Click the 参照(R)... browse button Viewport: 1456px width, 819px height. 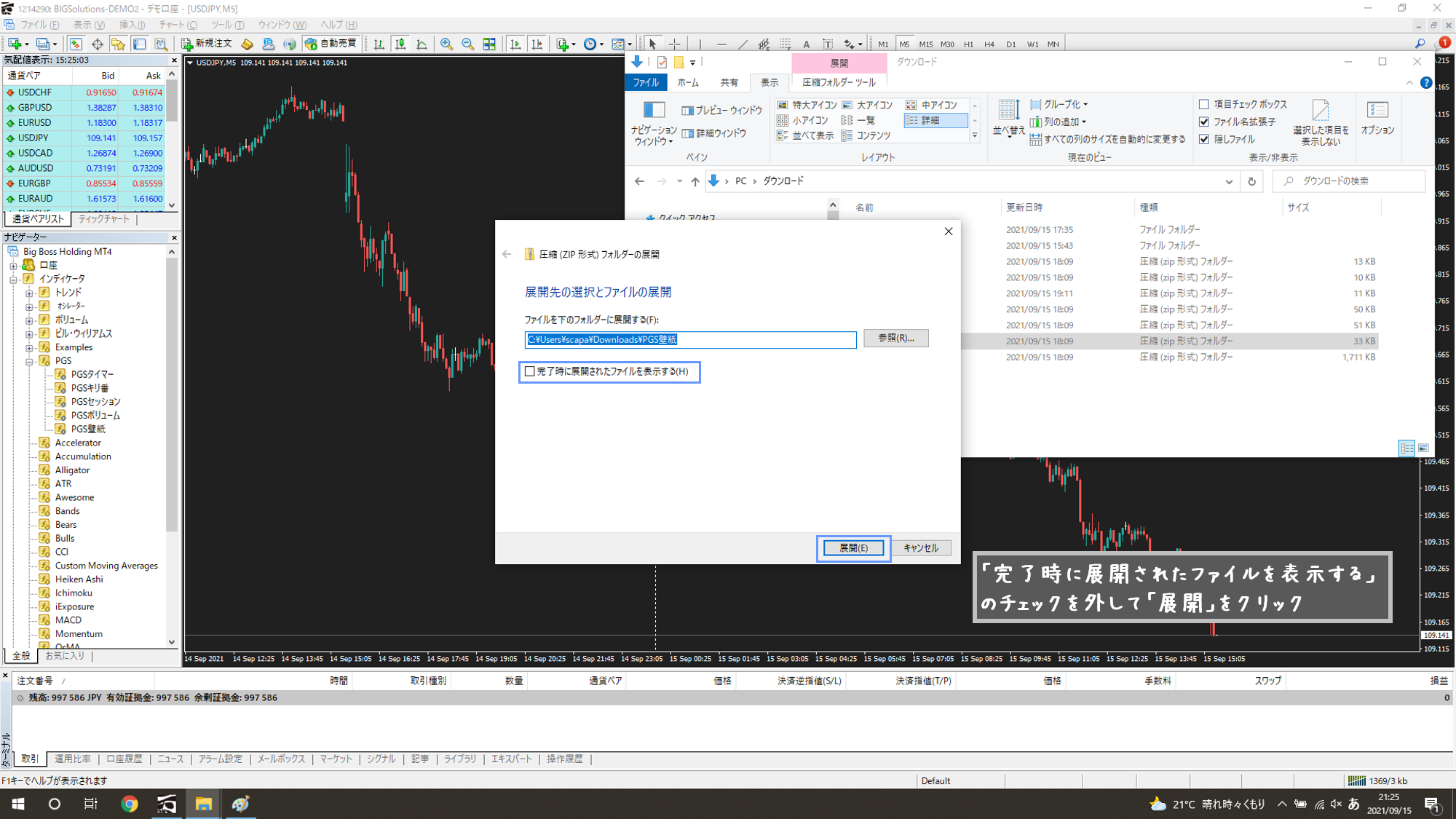(895, 338)
